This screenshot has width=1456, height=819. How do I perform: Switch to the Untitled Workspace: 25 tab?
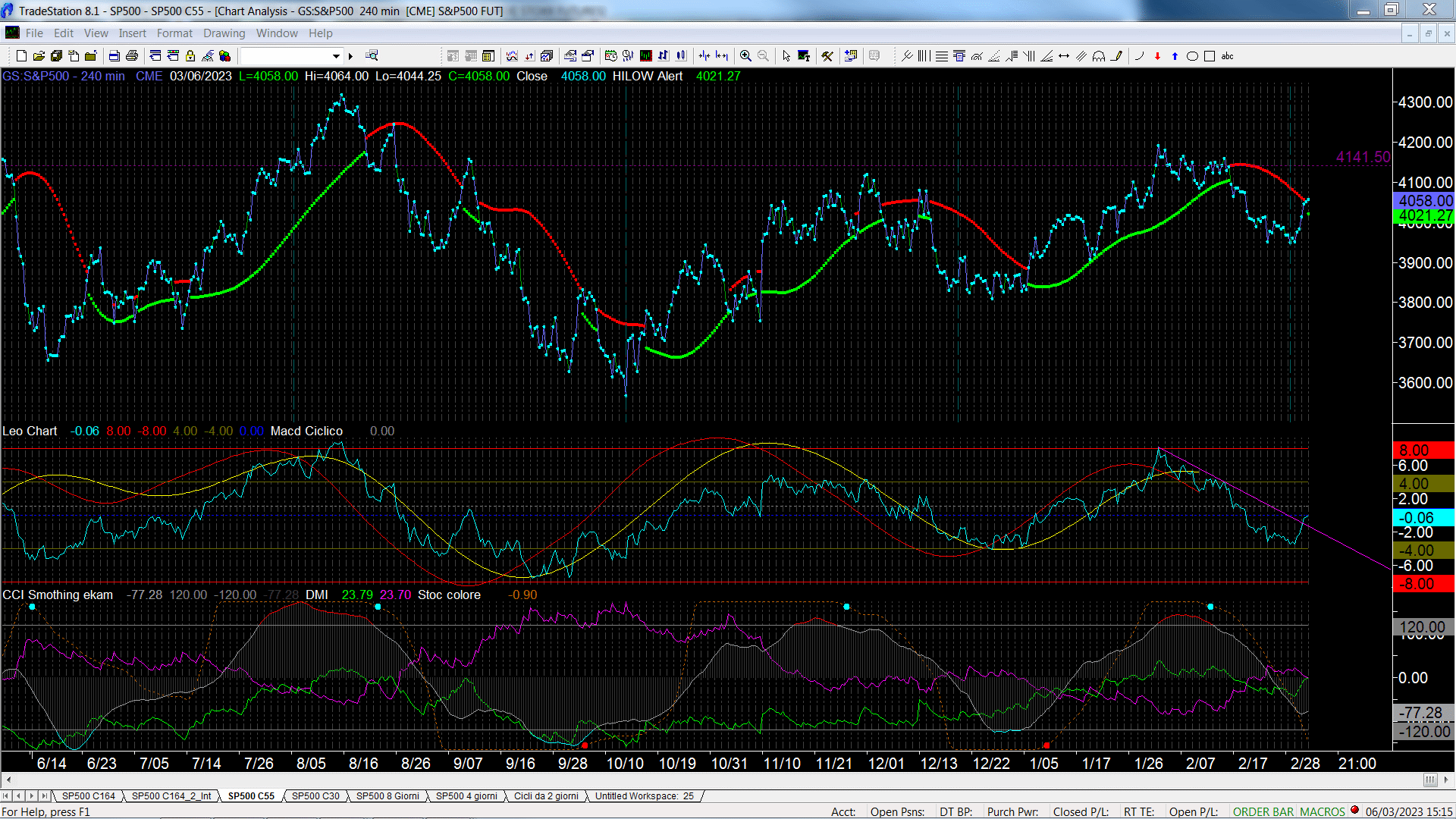645,796
